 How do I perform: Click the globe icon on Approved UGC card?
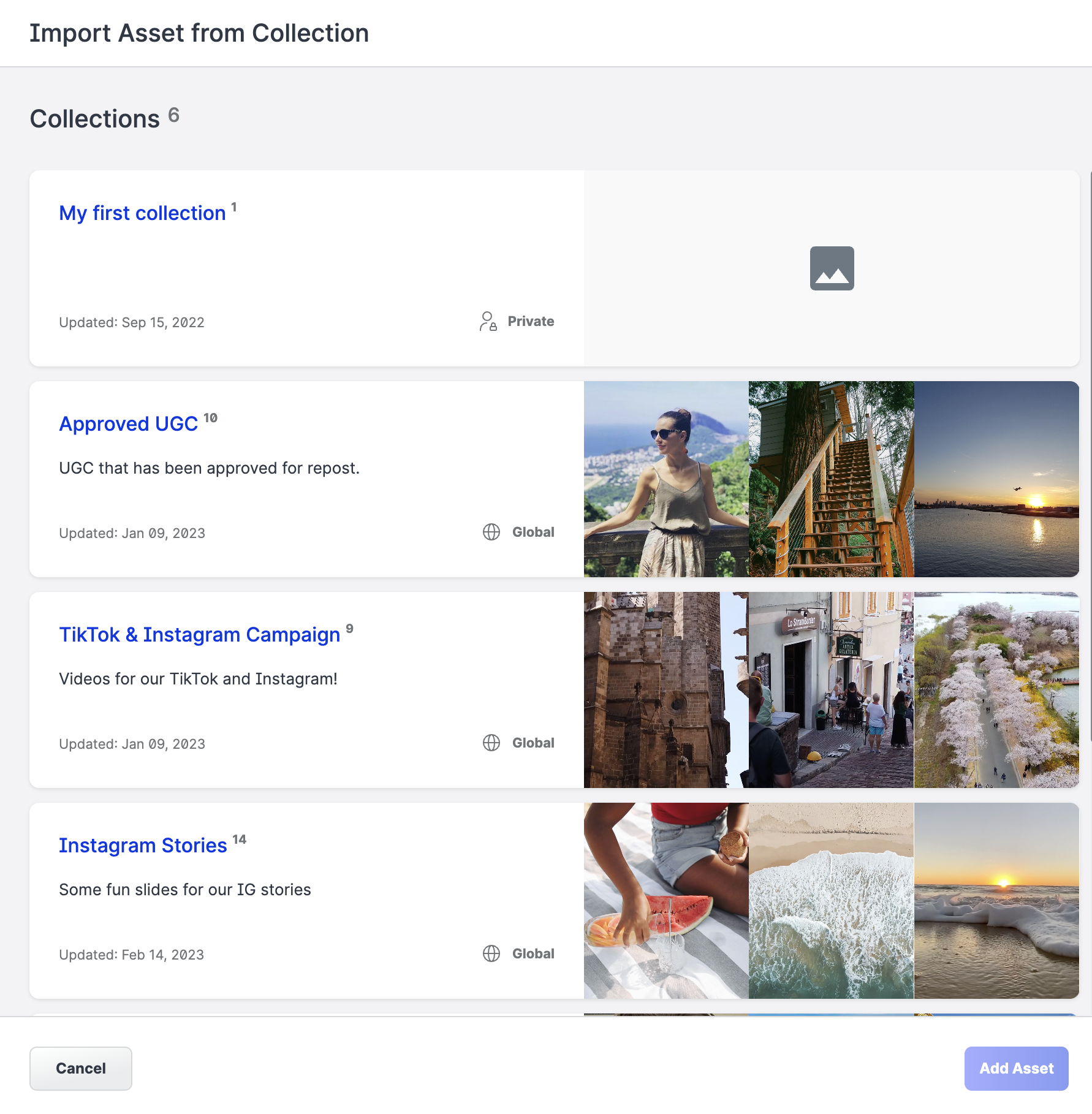pyautogui.click(x=491, y=532)
